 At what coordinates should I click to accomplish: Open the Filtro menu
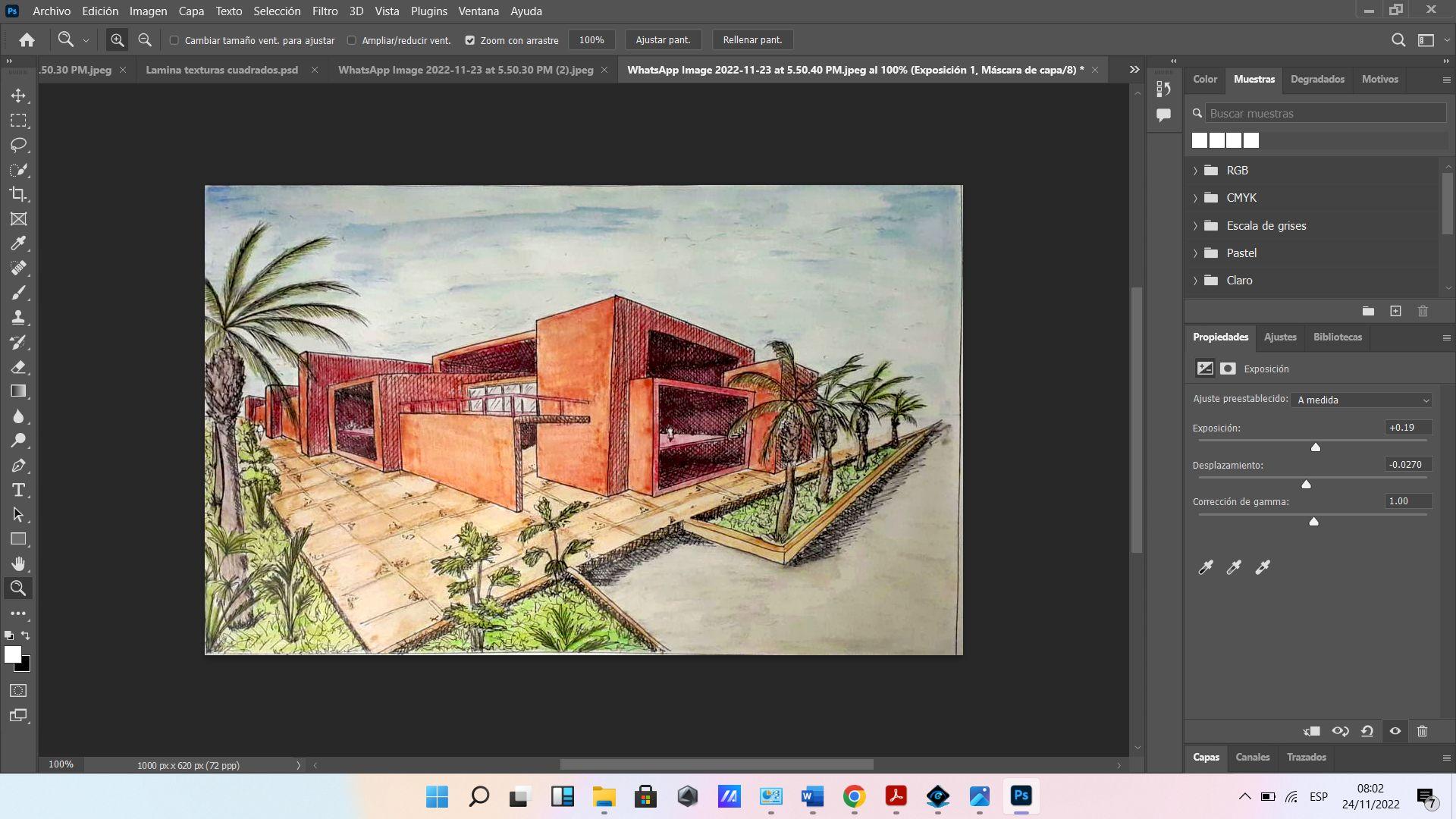pos(325,11)
